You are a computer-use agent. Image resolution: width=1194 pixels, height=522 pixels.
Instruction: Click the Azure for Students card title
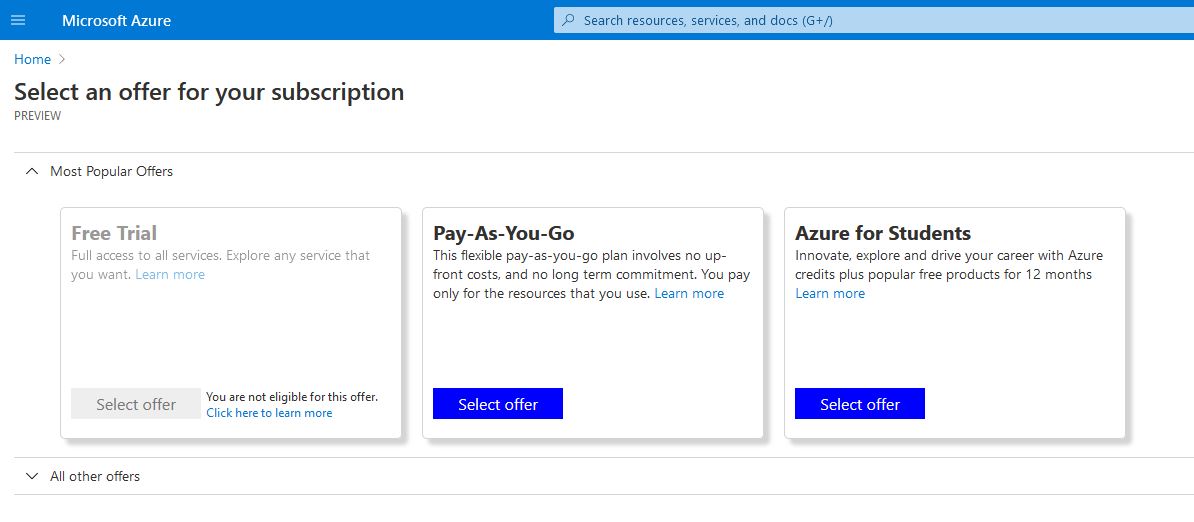(883, 233)
